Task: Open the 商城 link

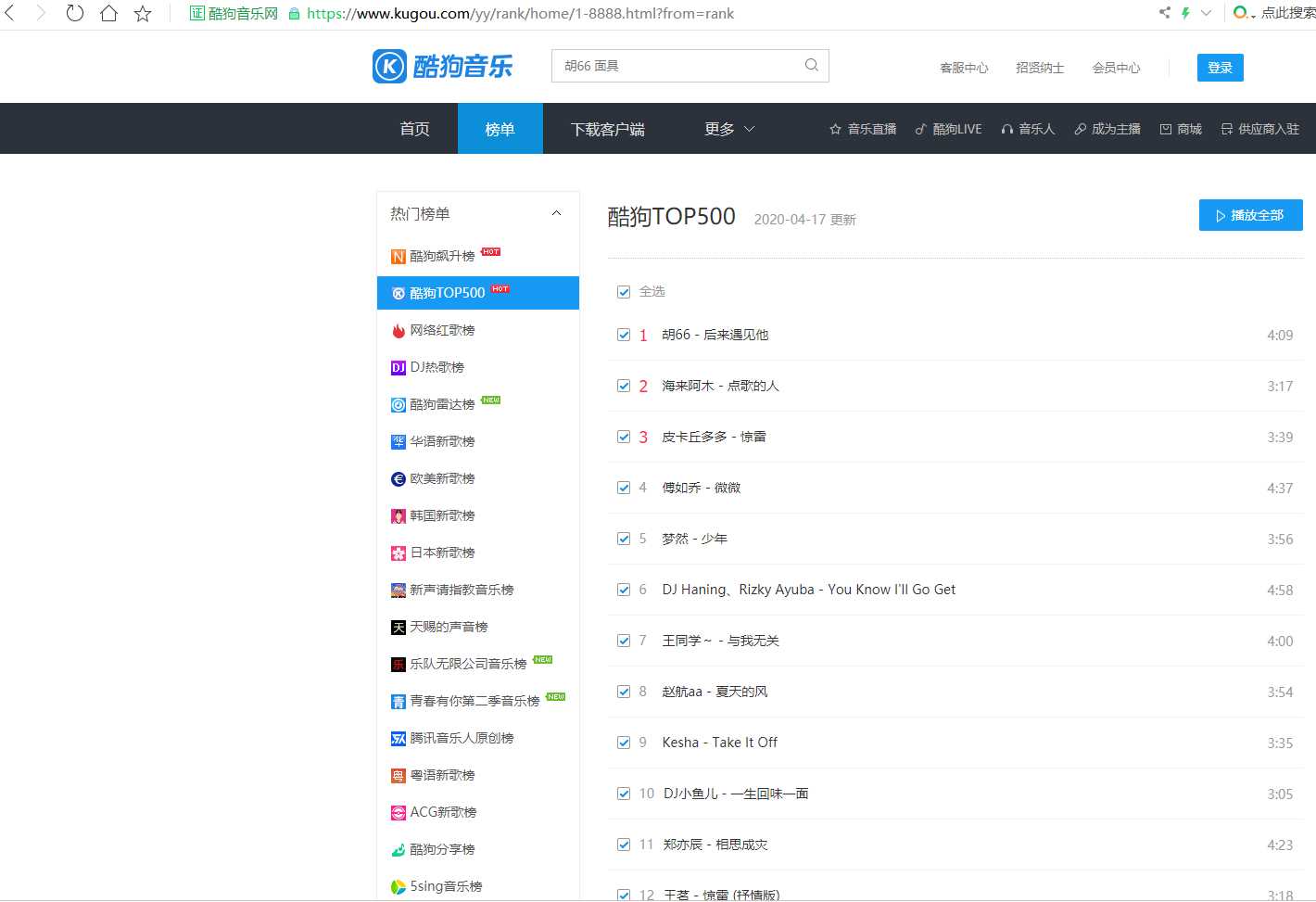Action: click(x=1181, y=129)
